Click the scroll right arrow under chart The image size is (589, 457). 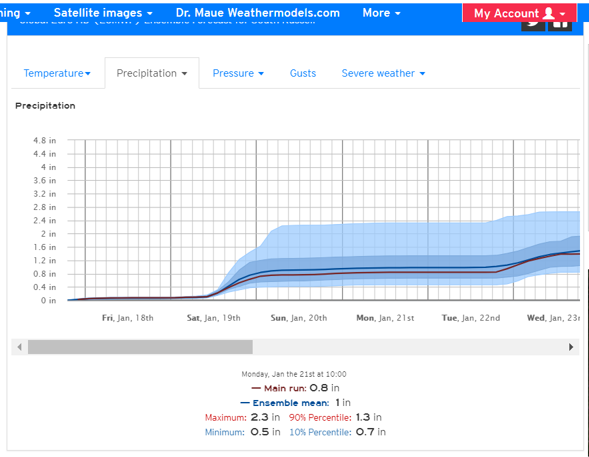point(571,347)
